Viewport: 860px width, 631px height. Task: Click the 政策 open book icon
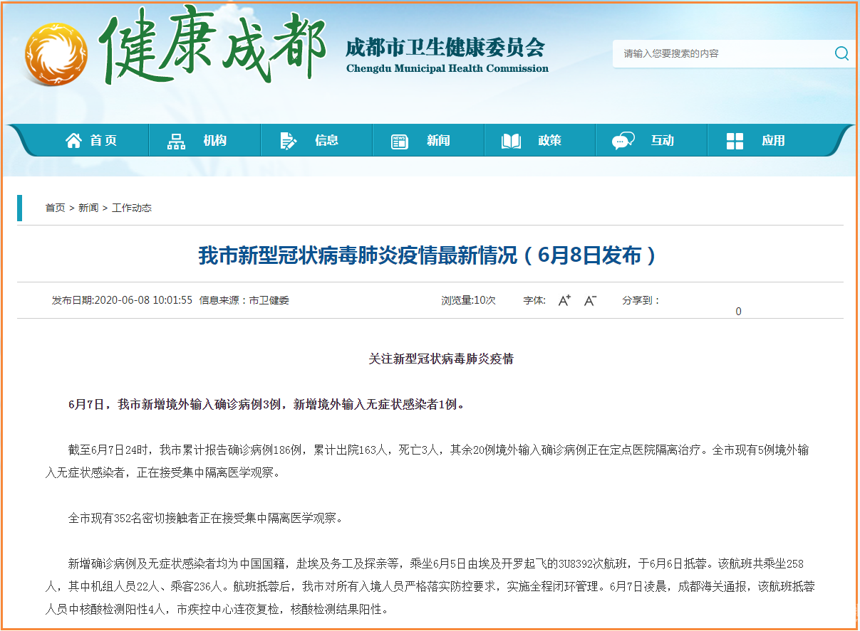511,141
